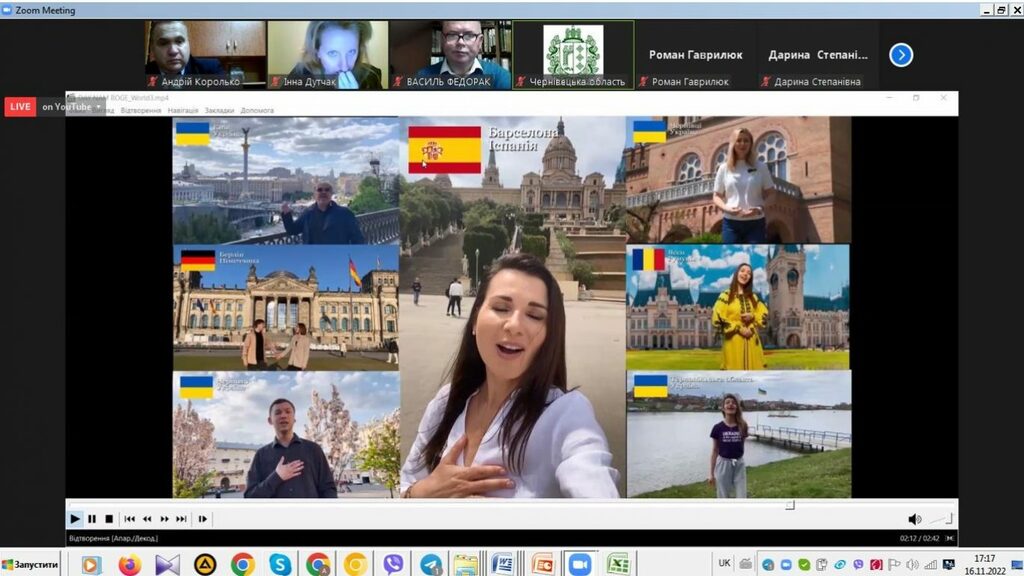Screen dimensions: 1024x576
Task: Click the Запустити start button
Action: (x=31, y=565)
